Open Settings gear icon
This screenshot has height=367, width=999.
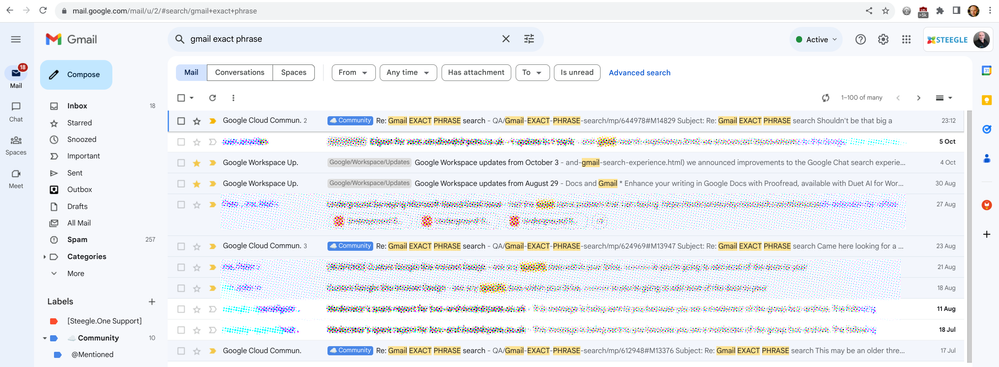883,40
